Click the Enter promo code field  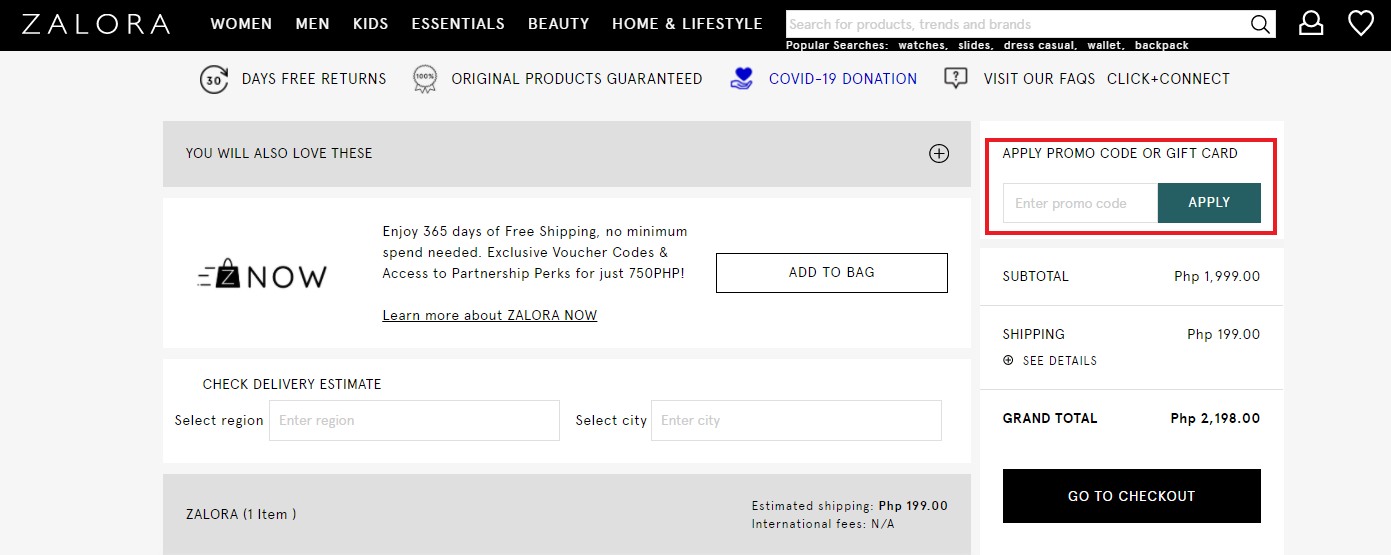point(1080,203)
